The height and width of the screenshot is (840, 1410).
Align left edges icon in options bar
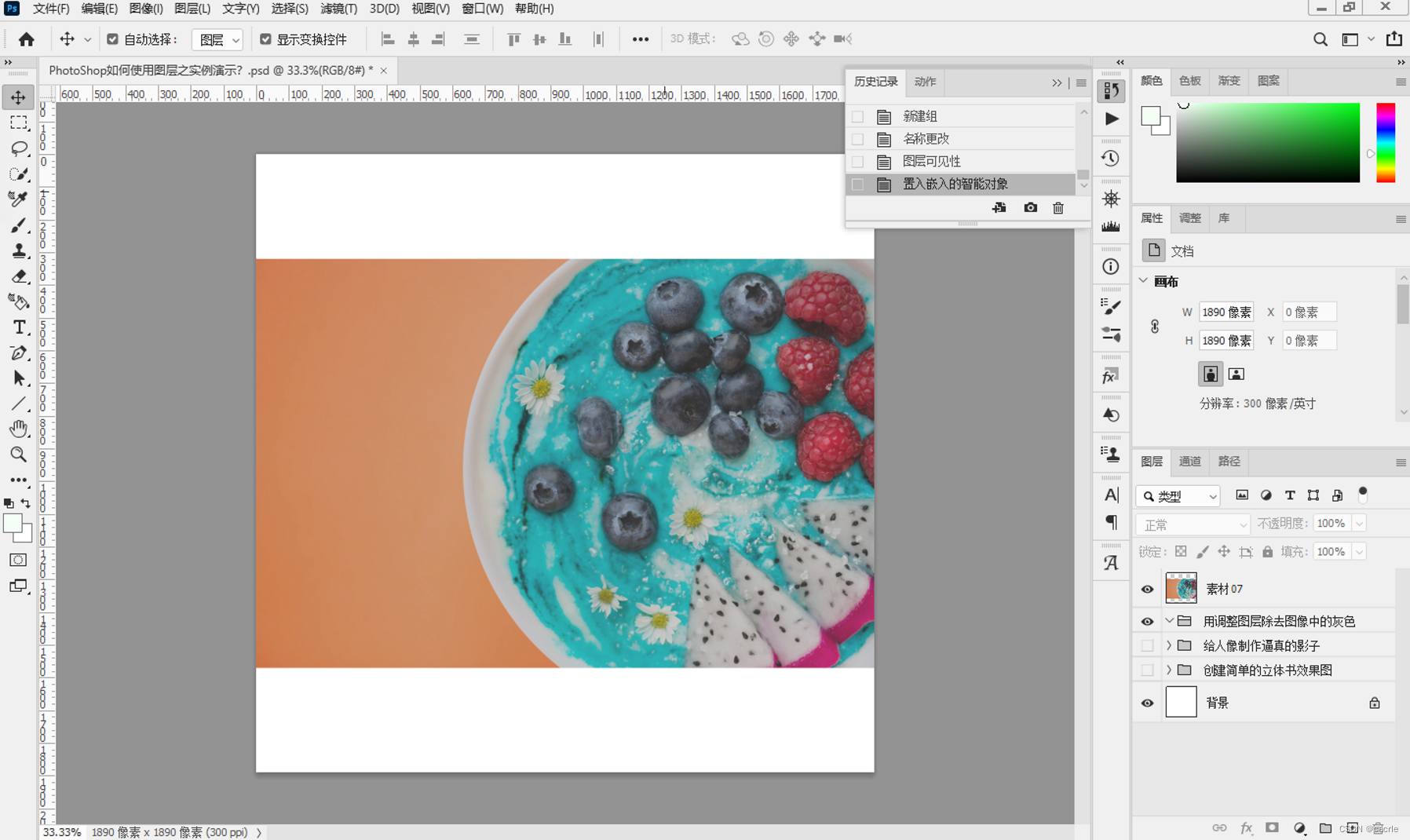(388, 39)
